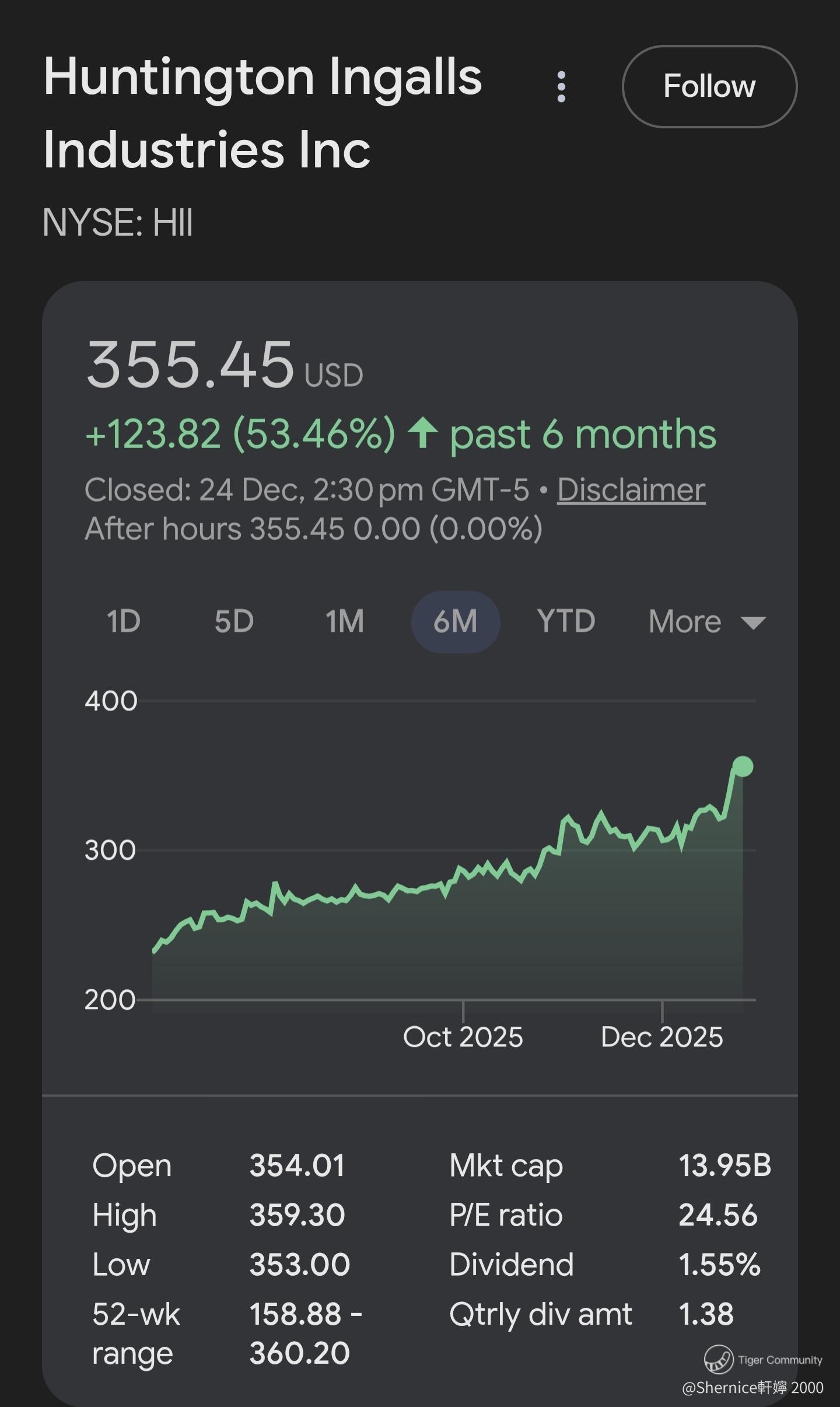Click the Dec 2025 axis marker

(661, 1037)
